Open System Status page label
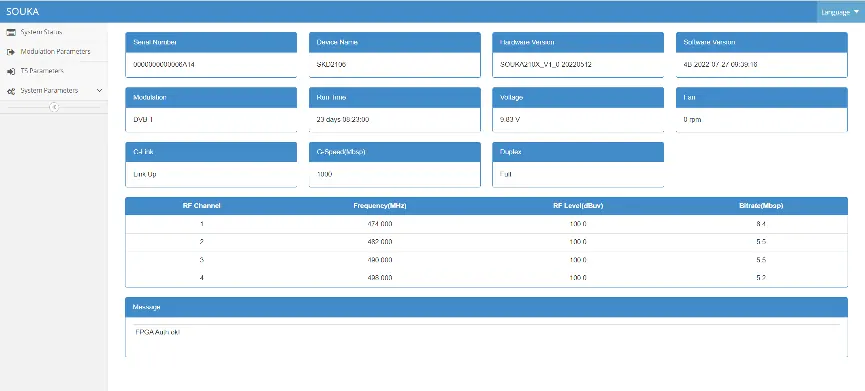 click(41, 32)
